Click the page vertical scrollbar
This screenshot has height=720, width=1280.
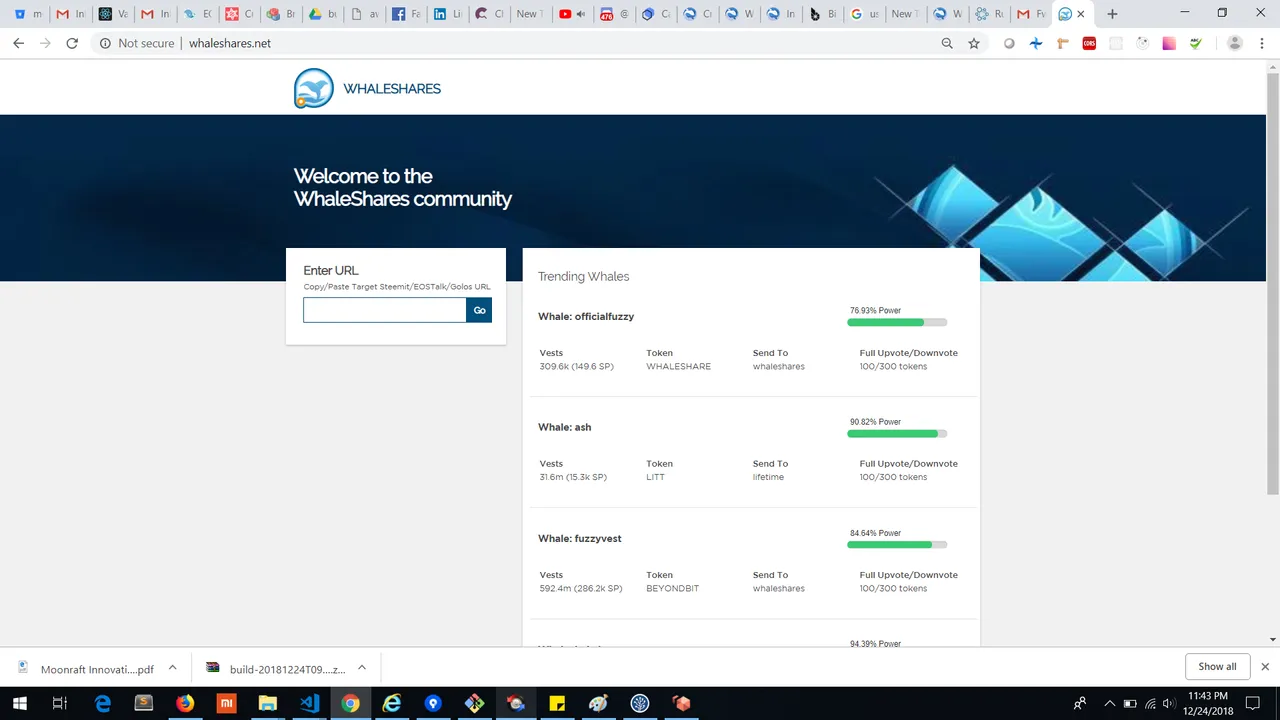(x=1272, y=282)
